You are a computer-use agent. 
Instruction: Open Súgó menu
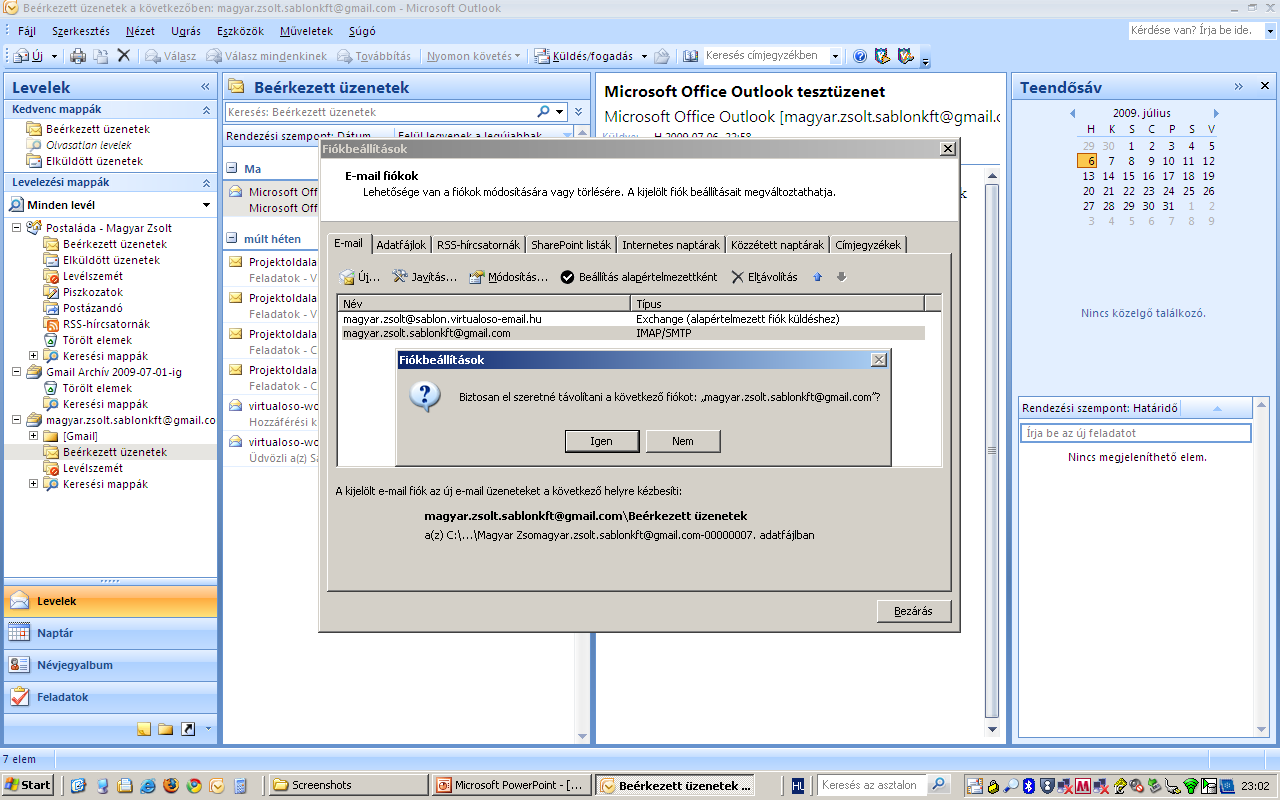362,31
